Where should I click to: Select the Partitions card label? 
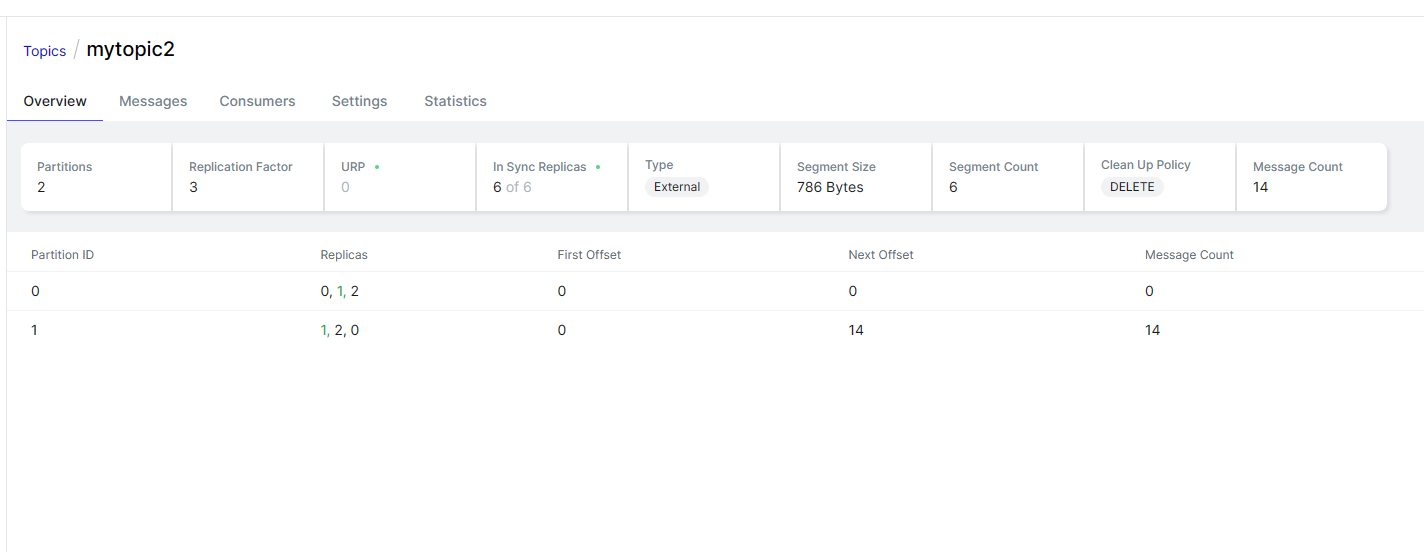coord(64,167)
